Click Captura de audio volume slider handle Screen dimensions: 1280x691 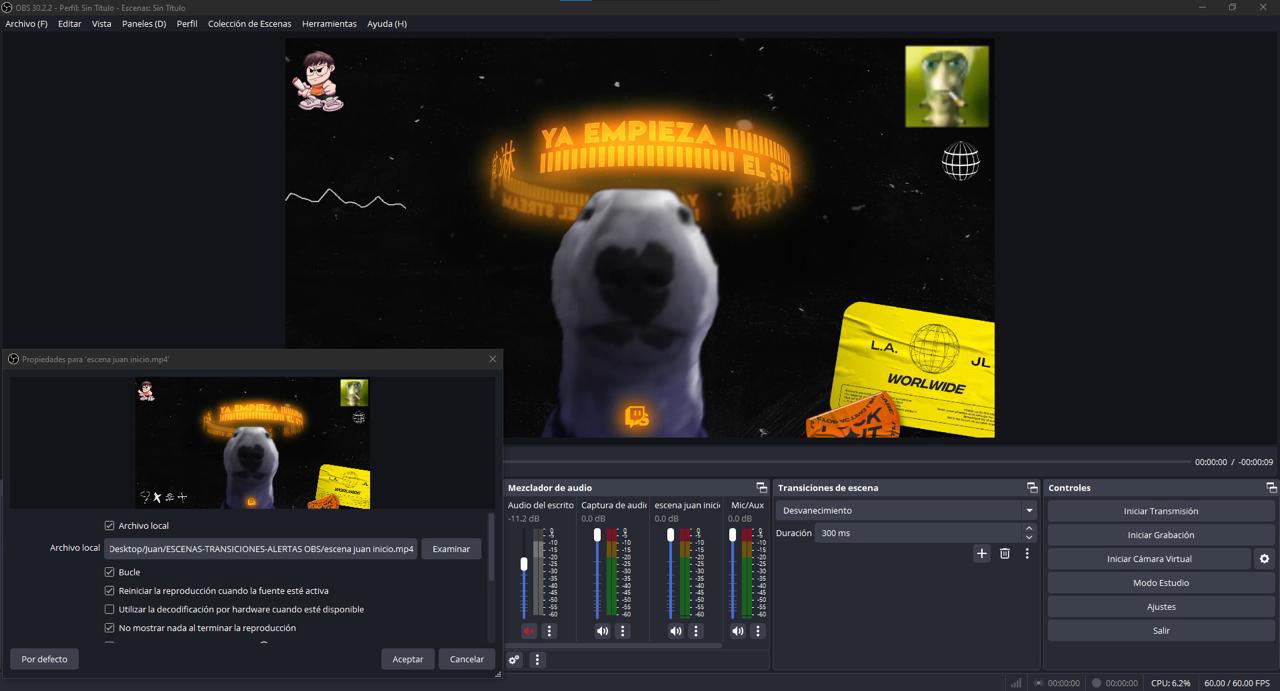(597, 535)
